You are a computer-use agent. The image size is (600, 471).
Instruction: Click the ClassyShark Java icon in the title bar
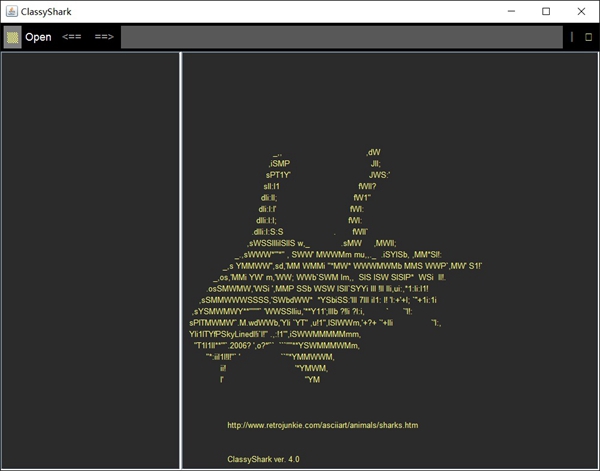coord(11,11)
